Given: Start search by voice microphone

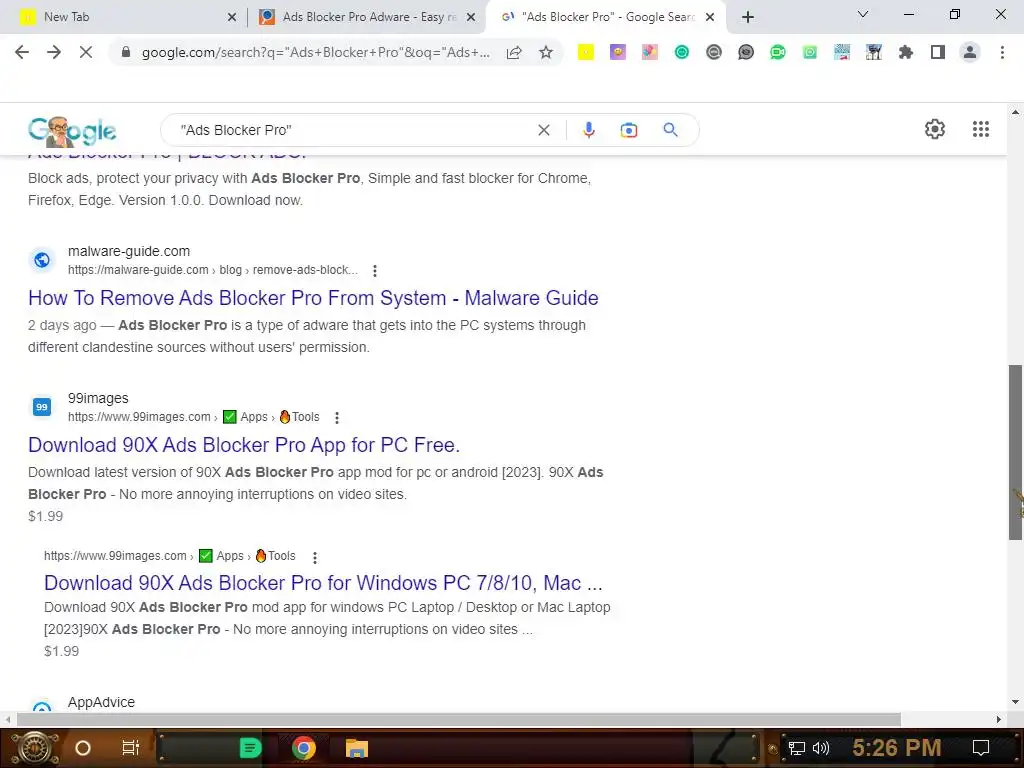Looking at the screenshot, I should click(588, 130).
